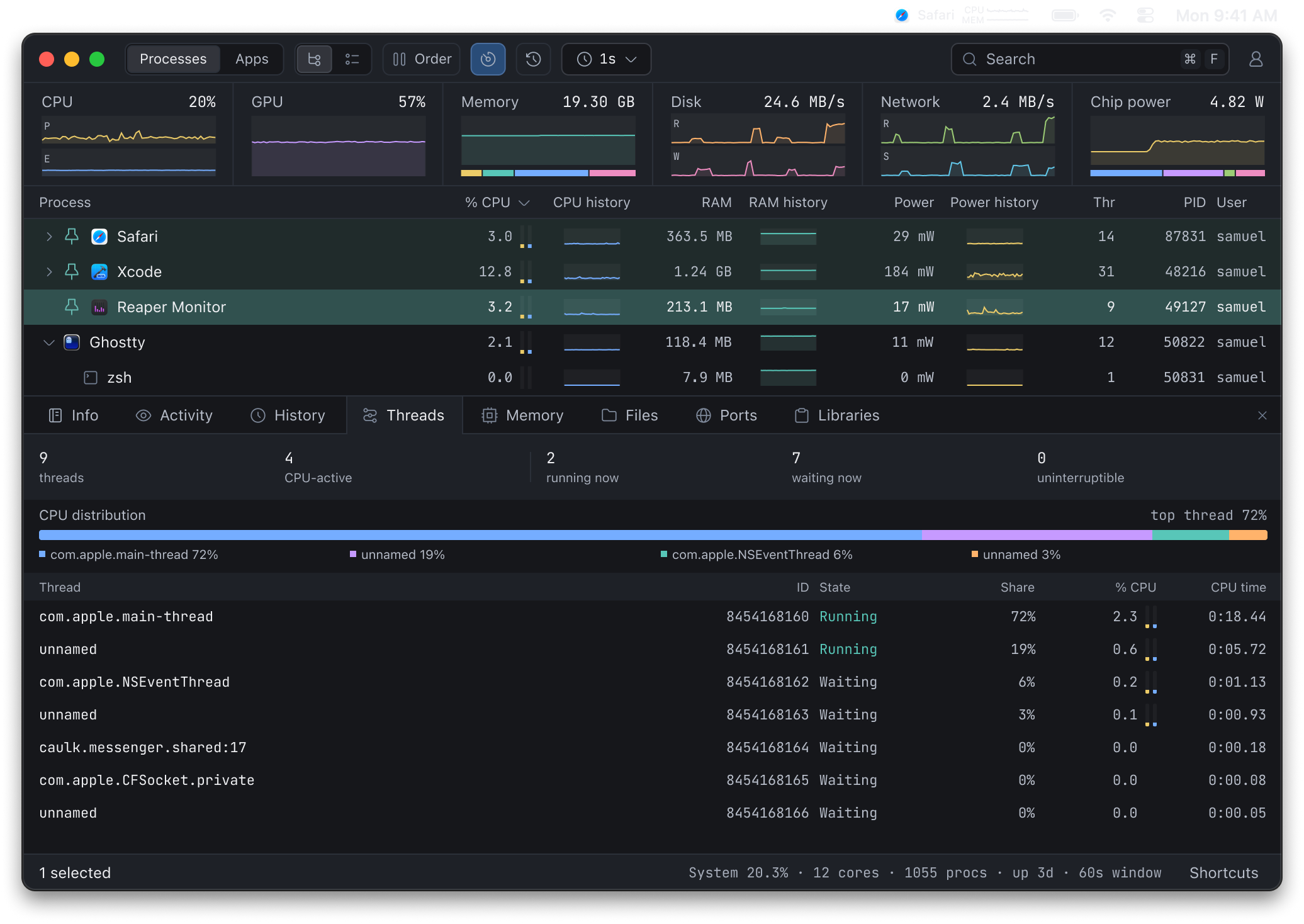This screenshot has width=1304, height=924.
Task: Open the Files tab
Action: (x=629, y=415)
